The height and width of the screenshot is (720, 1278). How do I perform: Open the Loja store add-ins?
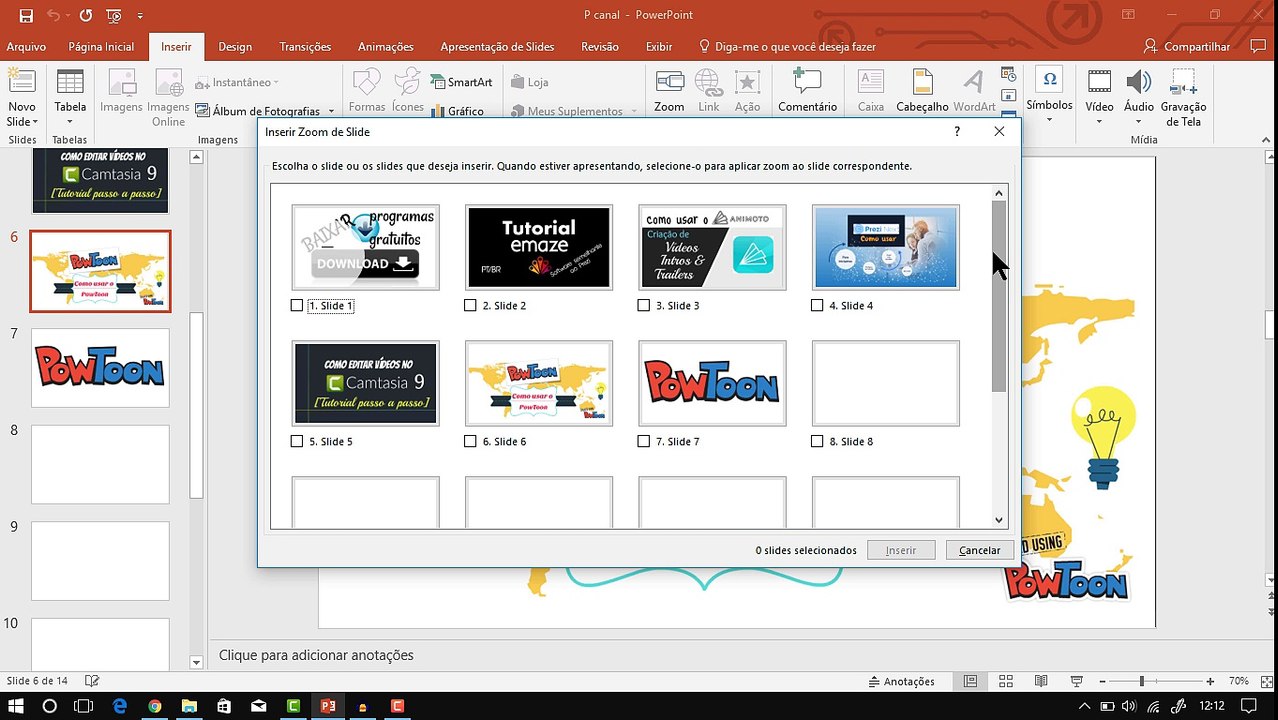529,82
